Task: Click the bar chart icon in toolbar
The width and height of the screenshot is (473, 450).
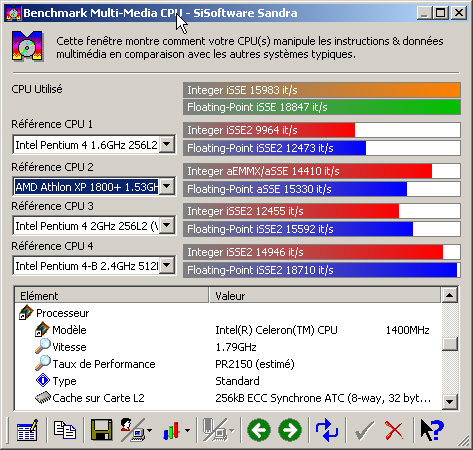Action: point(172,430)
